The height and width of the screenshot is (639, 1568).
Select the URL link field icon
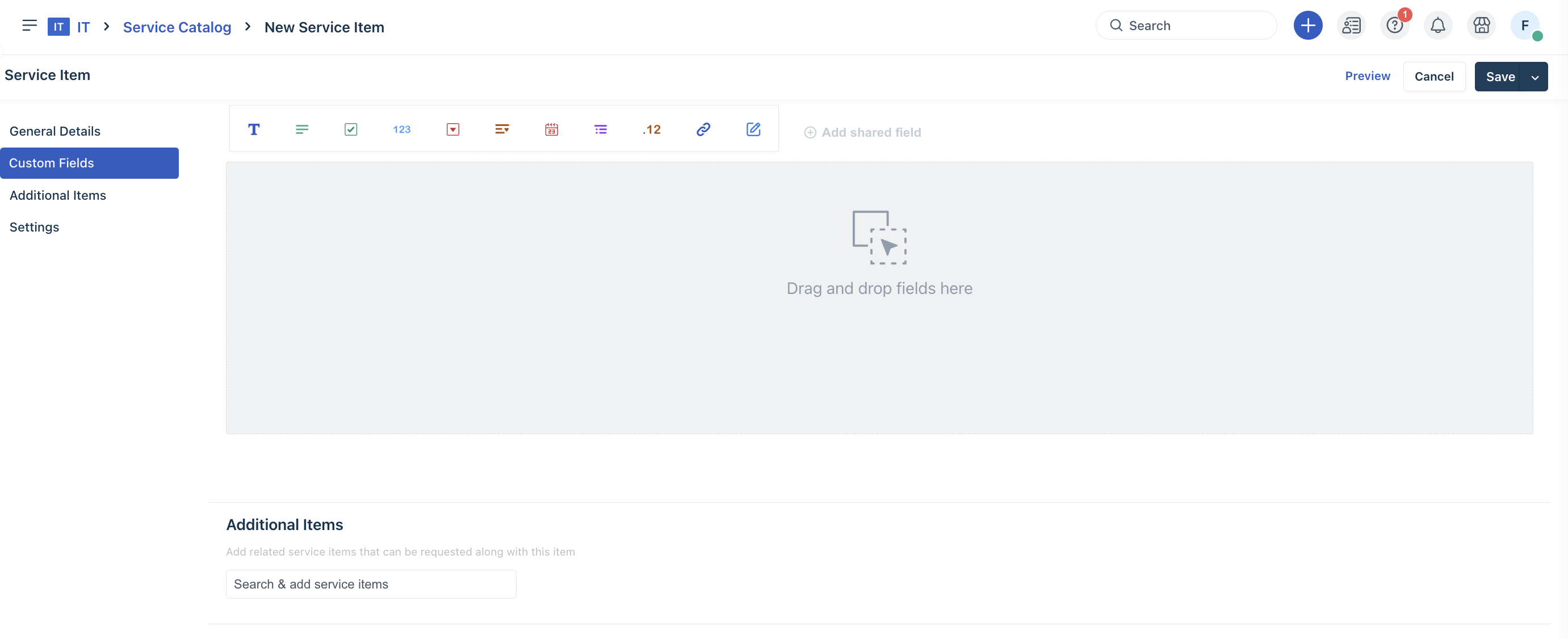point(703,129)
